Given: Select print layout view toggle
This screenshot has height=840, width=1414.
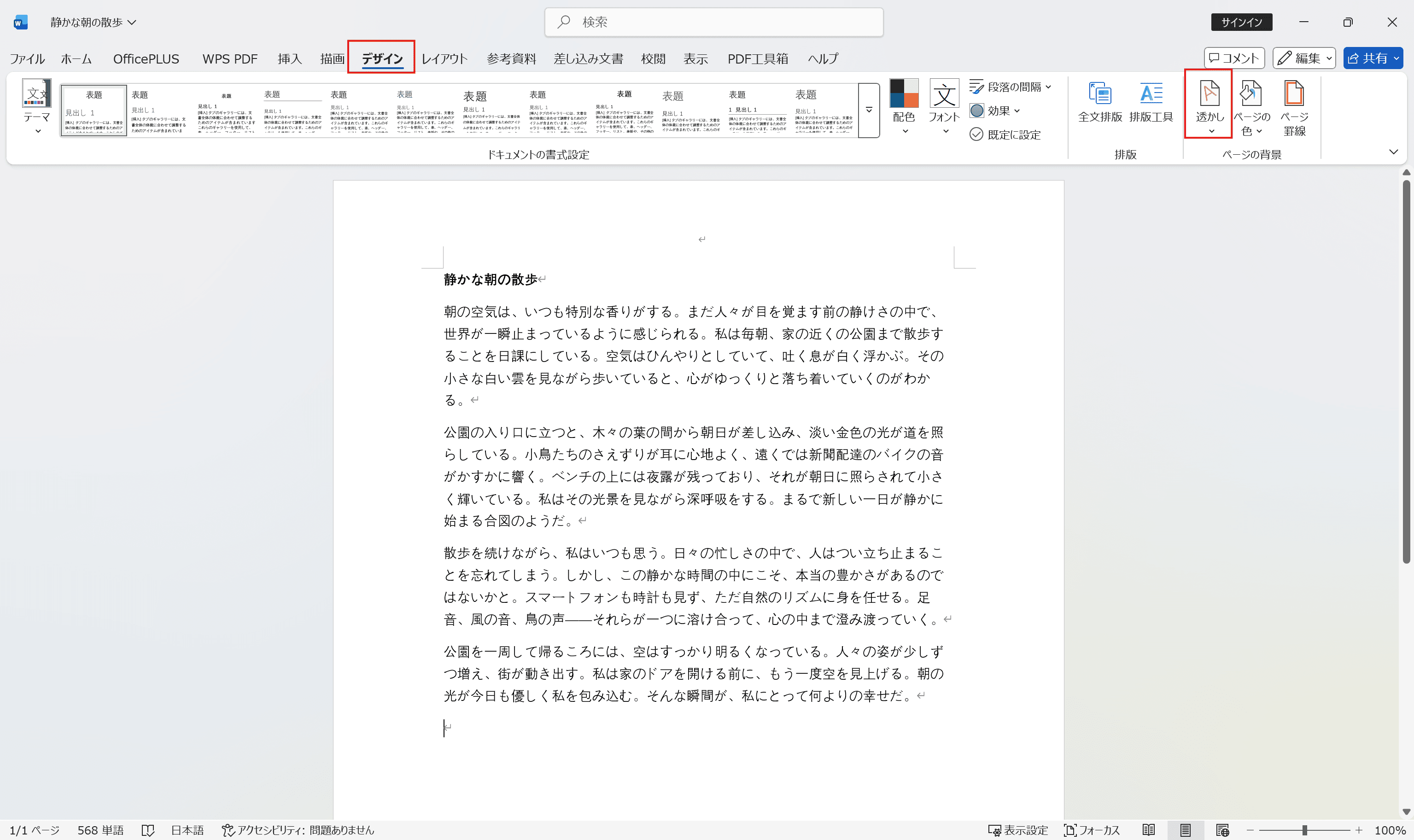Looking at the screenshot, I should (1186, 830).
